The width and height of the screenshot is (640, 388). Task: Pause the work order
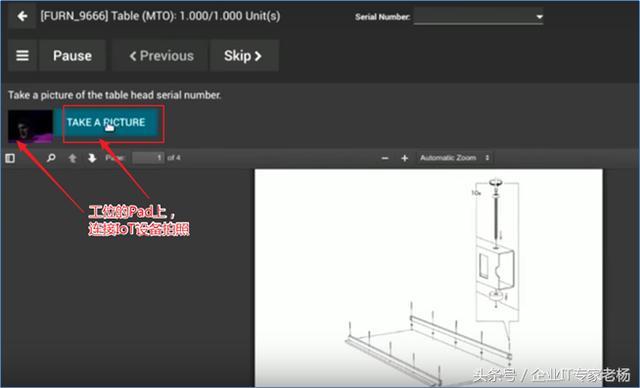point(73,55)
